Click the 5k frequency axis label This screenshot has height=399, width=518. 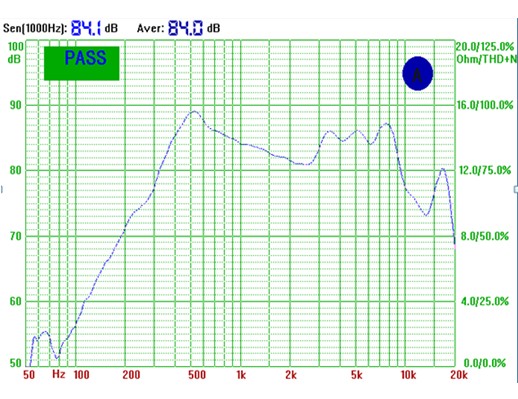click(356, 375)
